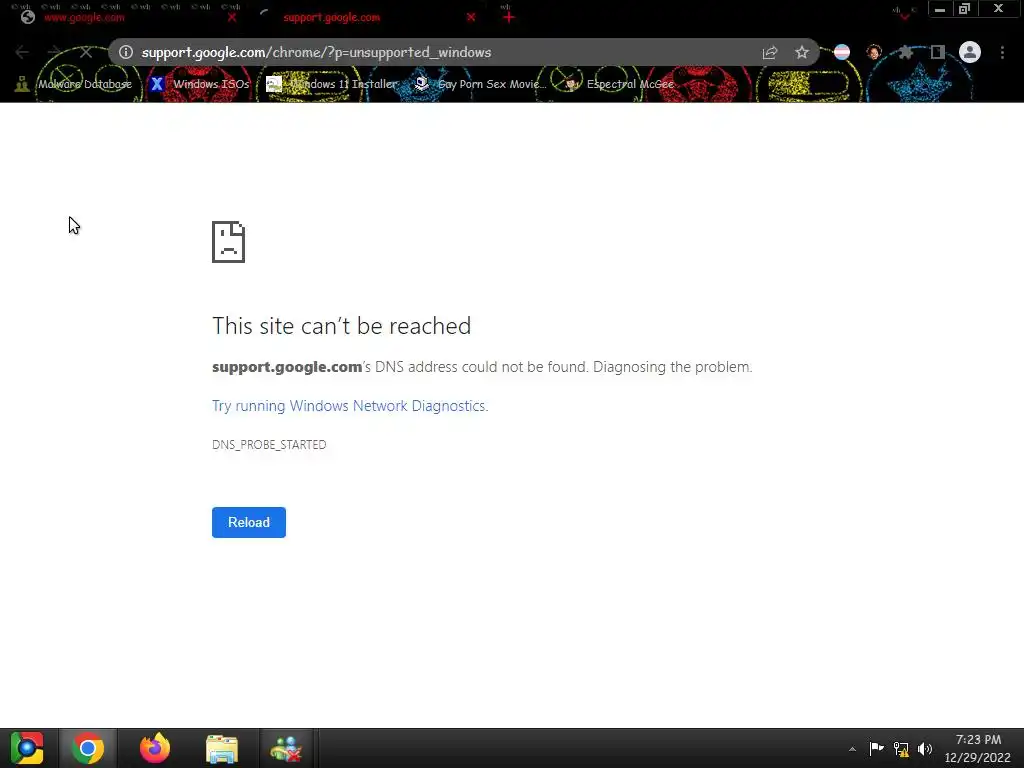Open network status tray icon
Screen dimensions: 1024x768
(901, 749)
